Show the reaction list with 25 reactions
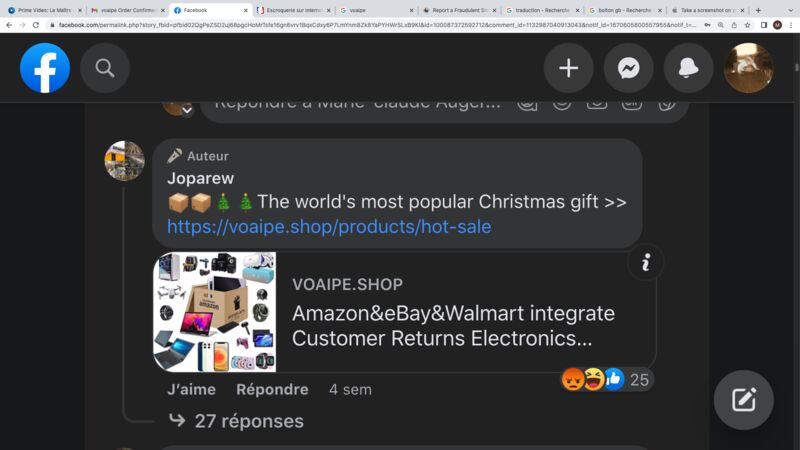The image size is (800, 450). pyautogui.click(x=606, y=380)
